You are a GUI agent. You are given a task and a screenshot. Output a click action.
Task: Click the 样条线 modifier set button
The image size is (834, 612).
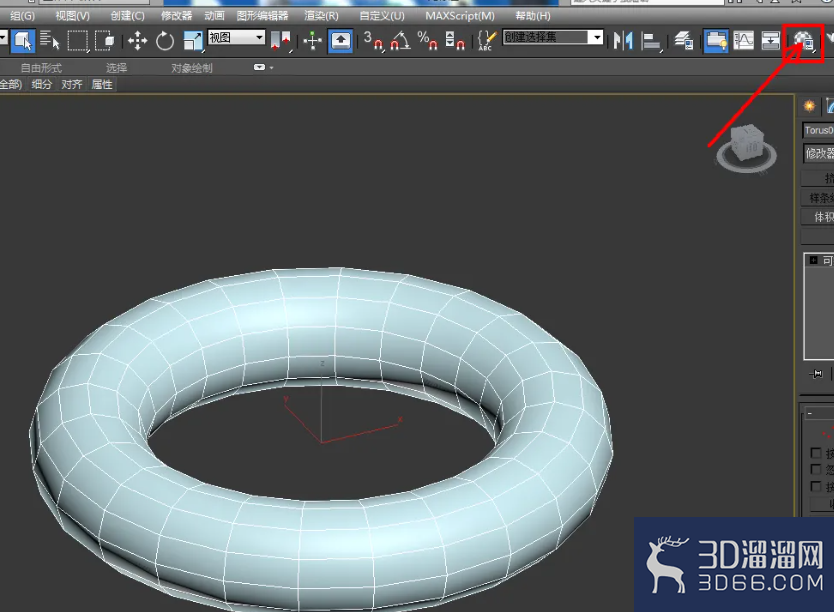coord(818,198)
